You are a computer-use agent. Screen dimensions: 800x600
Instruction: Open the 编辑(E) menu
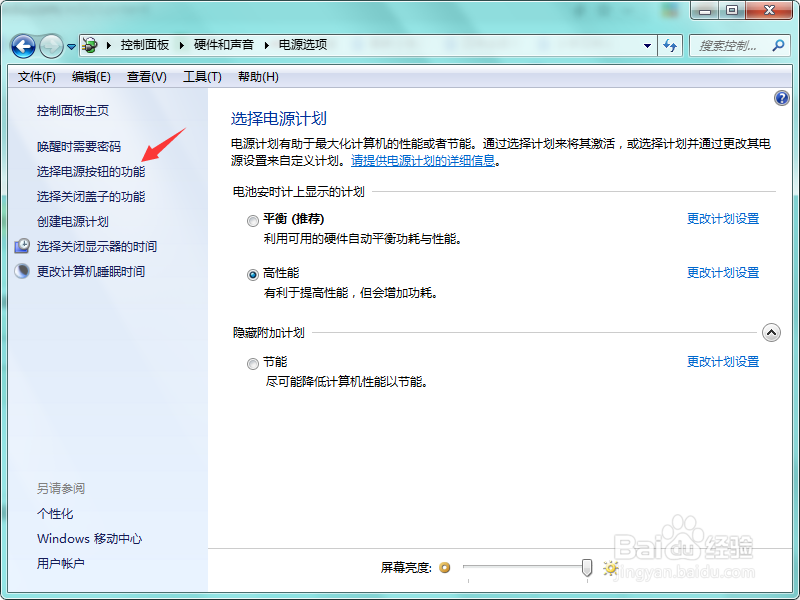click(91, 77)
